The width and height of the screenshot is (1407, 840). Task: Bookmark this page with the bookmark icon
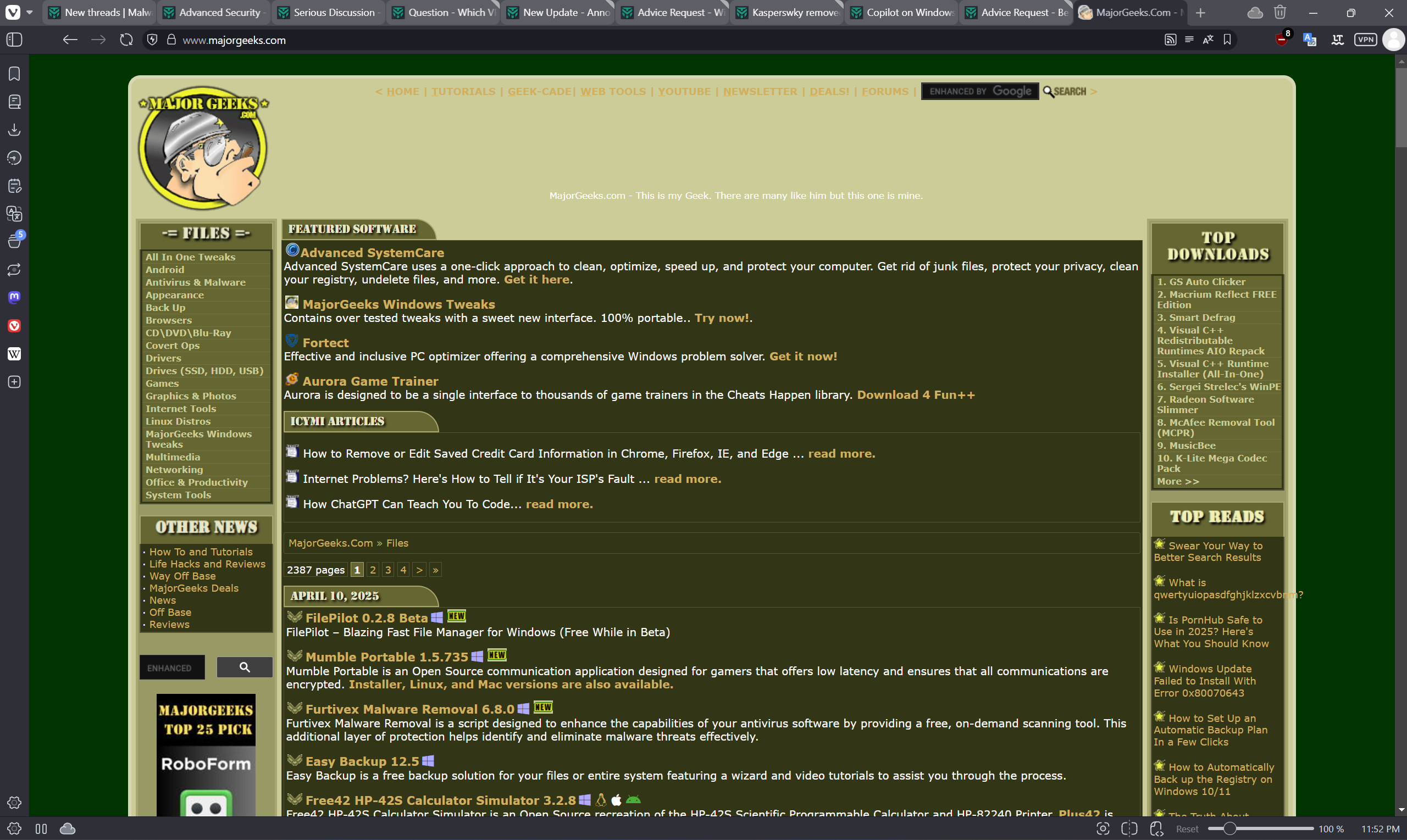[x=1227, y=40]
